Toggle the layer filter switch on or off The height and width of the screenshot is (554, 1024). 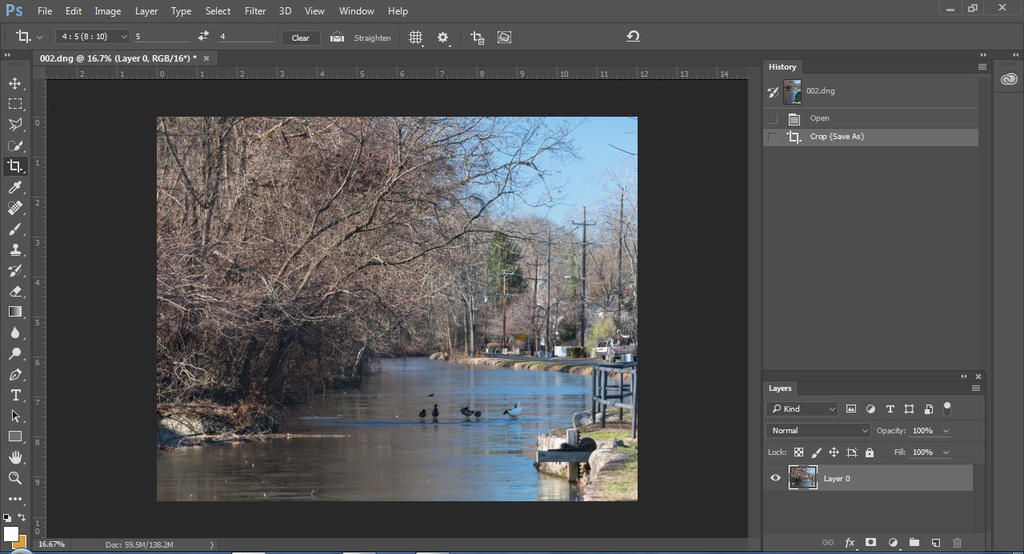(947, 408)
